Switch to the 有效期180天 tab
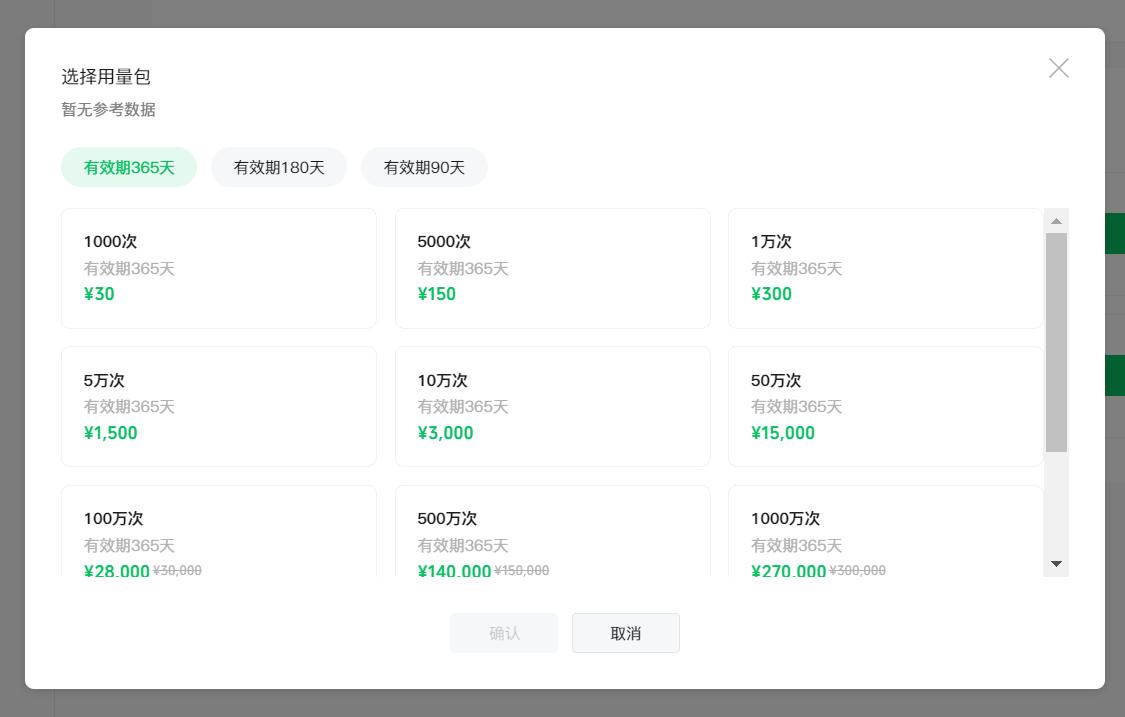 tap(279, 167)
